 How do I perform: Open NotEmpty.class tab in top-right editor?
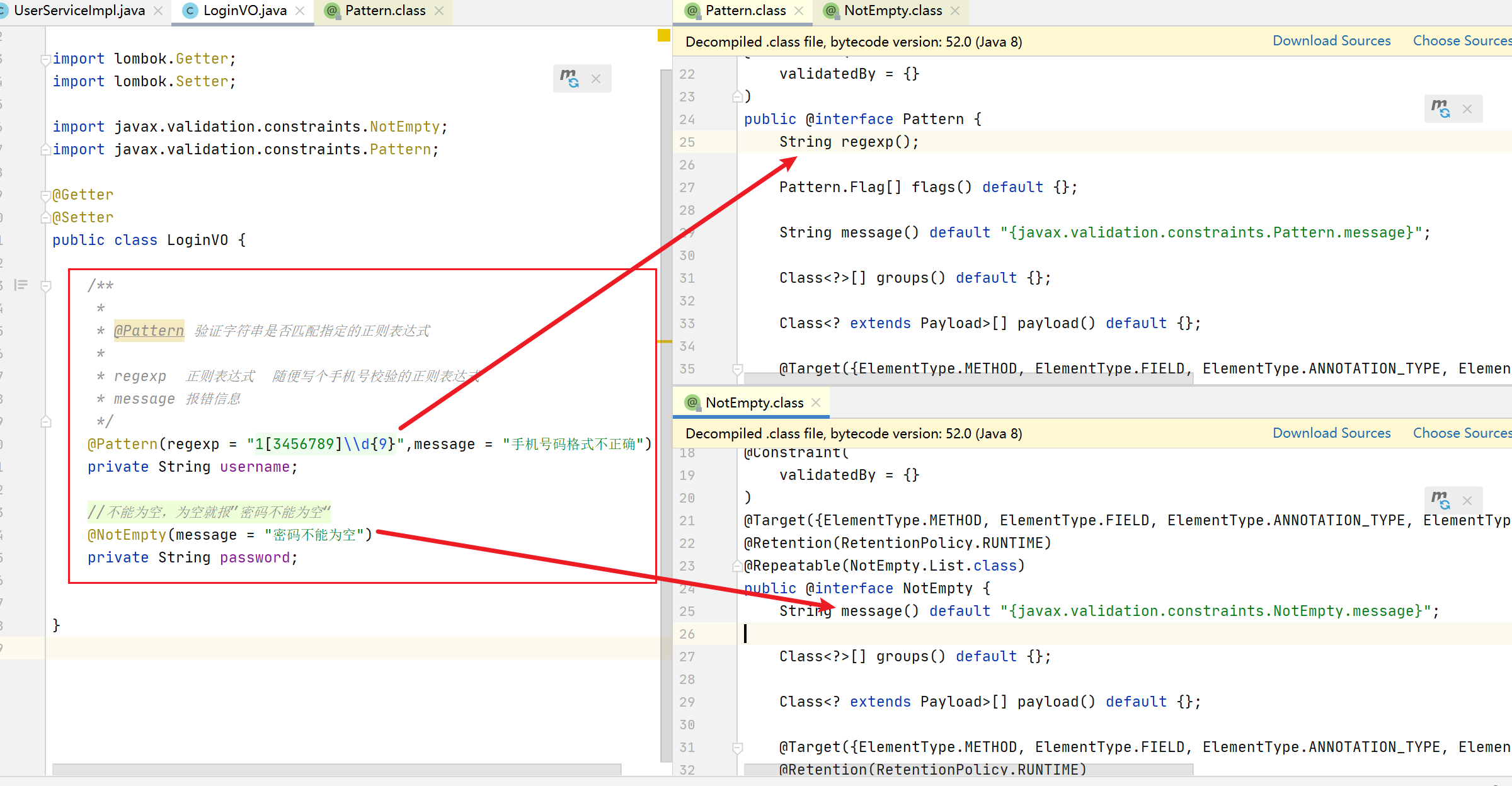(x=892, y=11)
